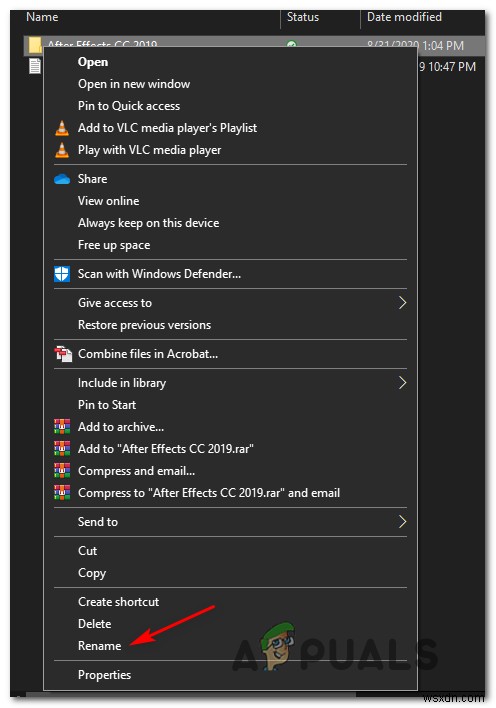
Task: Select Open in new window
Action: 134,84
